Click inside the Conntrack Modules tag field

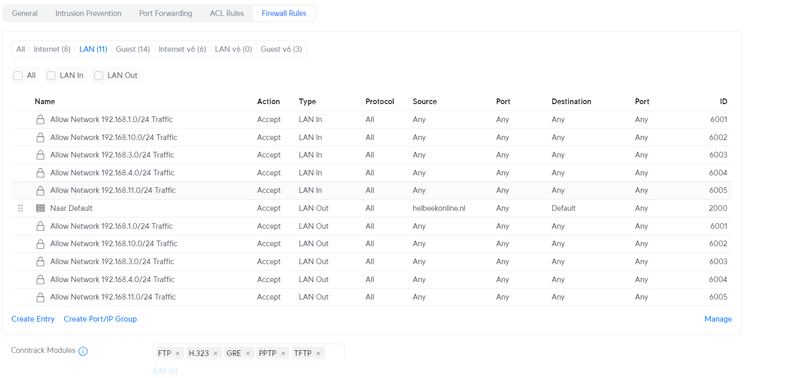point(248,353)
